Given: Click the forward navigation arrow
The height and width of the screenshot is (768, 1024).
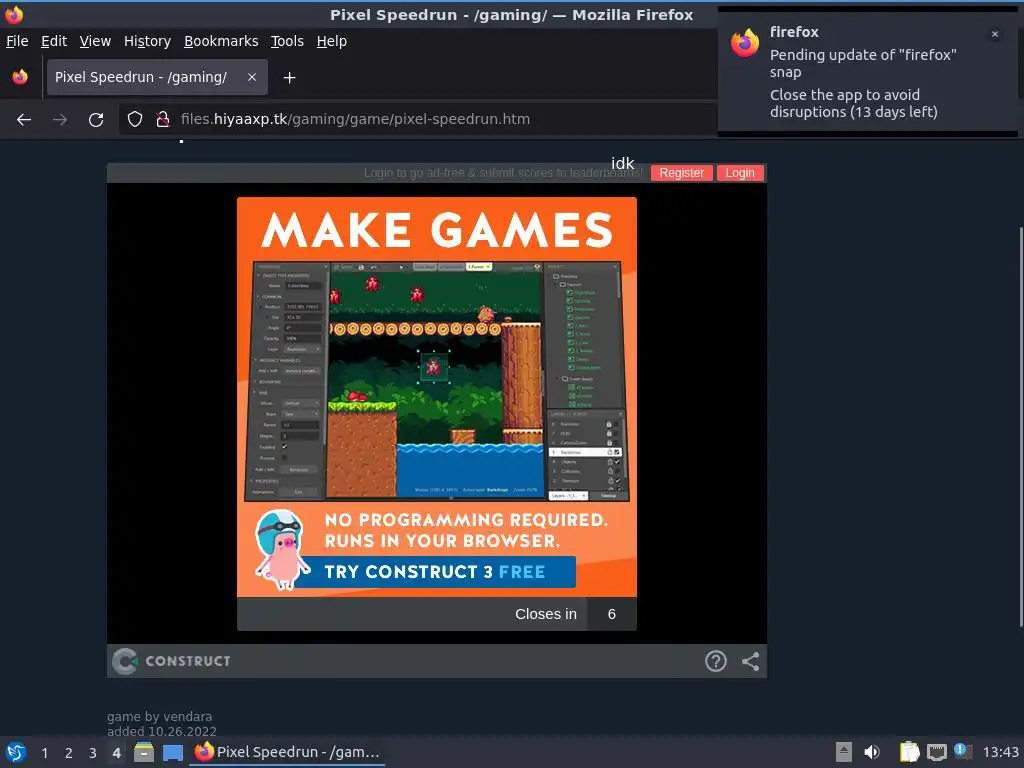Looking at the screenshot, I should (60, 120).
